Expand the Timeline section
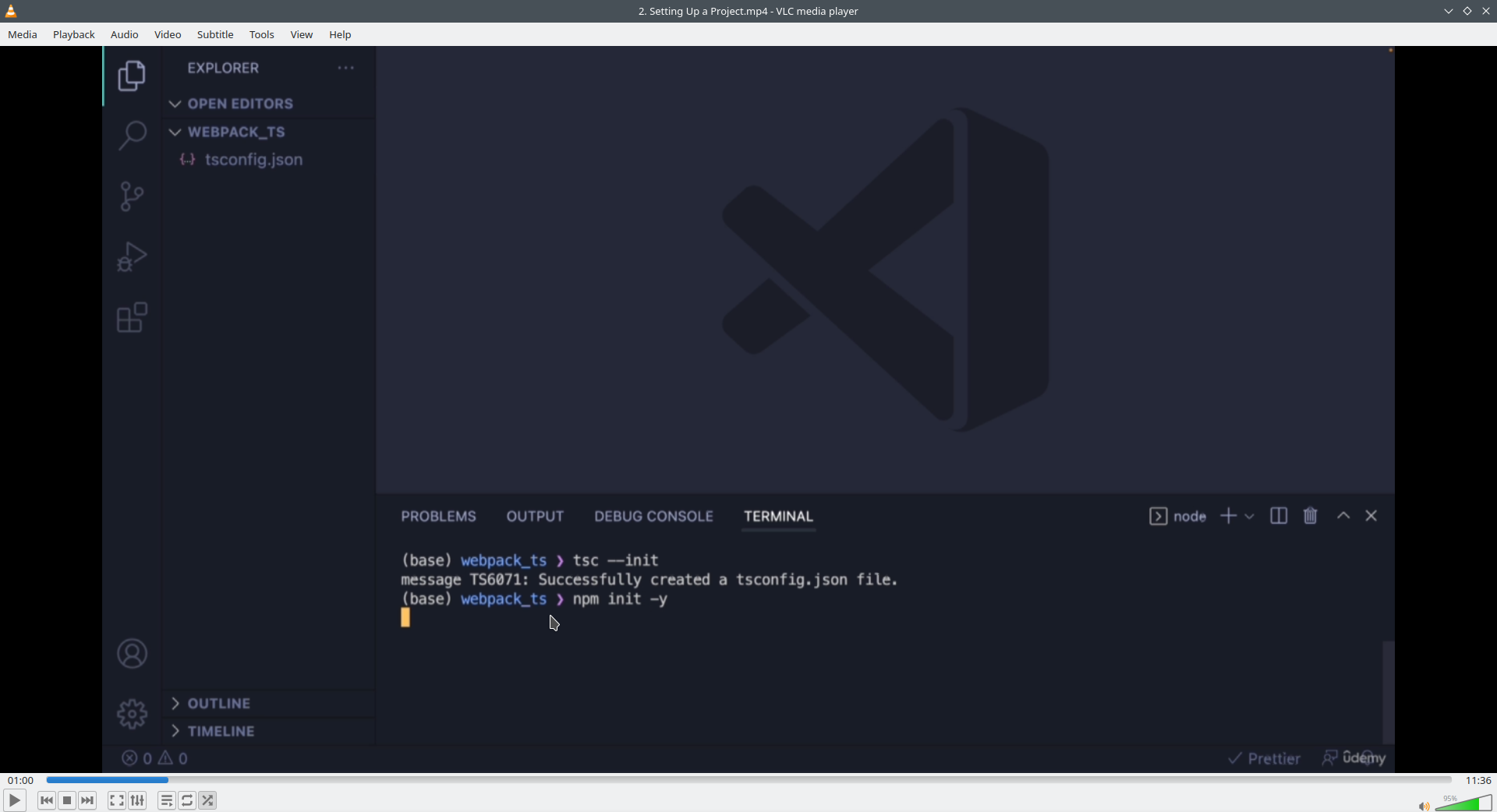The width and height of the screenshot is (1497, 812). pyautogui.click(x=175, y=731)
